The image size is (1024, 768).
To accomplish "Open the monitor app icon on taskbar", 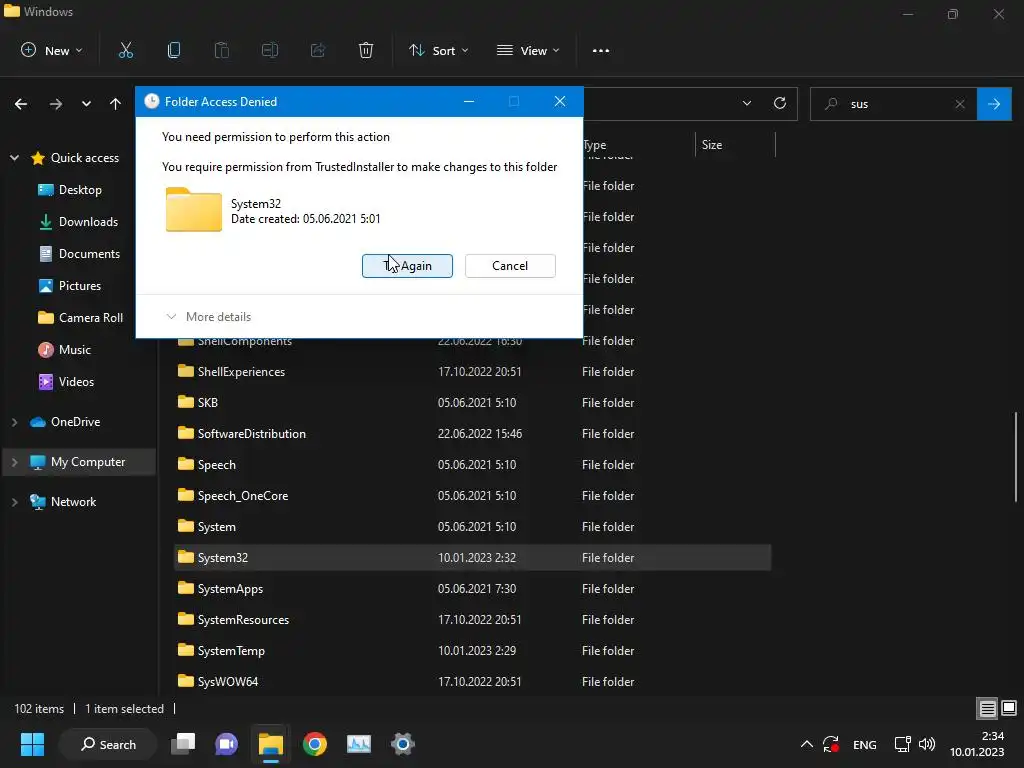I will (x=359, y=744).
